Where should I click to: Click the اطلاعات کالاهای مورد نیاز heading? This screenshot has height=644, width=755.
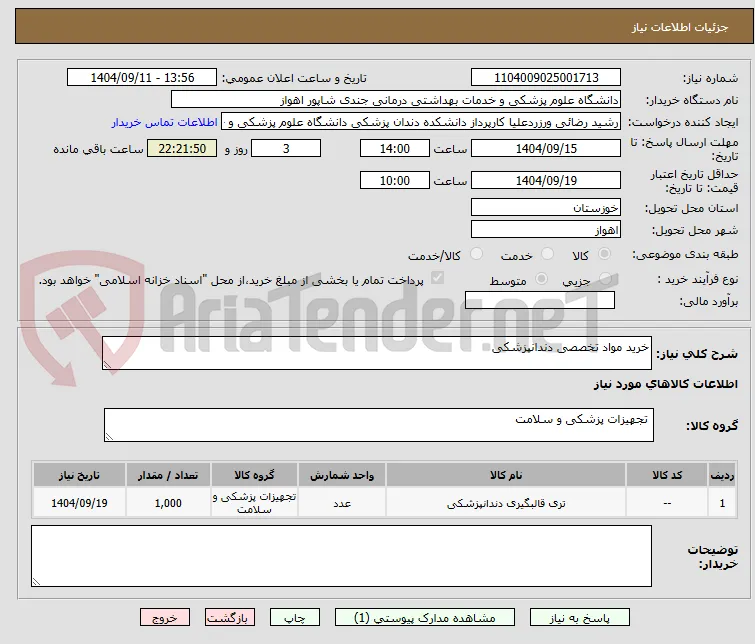(665, 384)
